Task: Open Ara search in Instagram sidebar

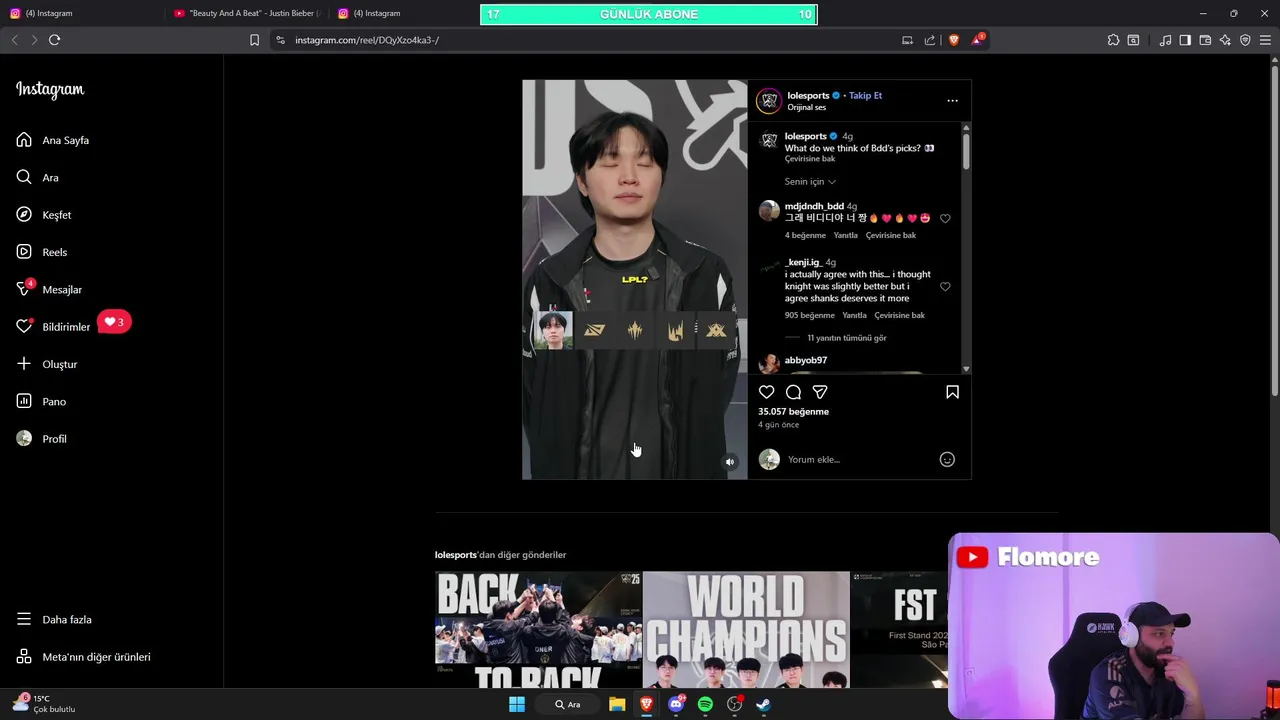Action: click(38, 177)
